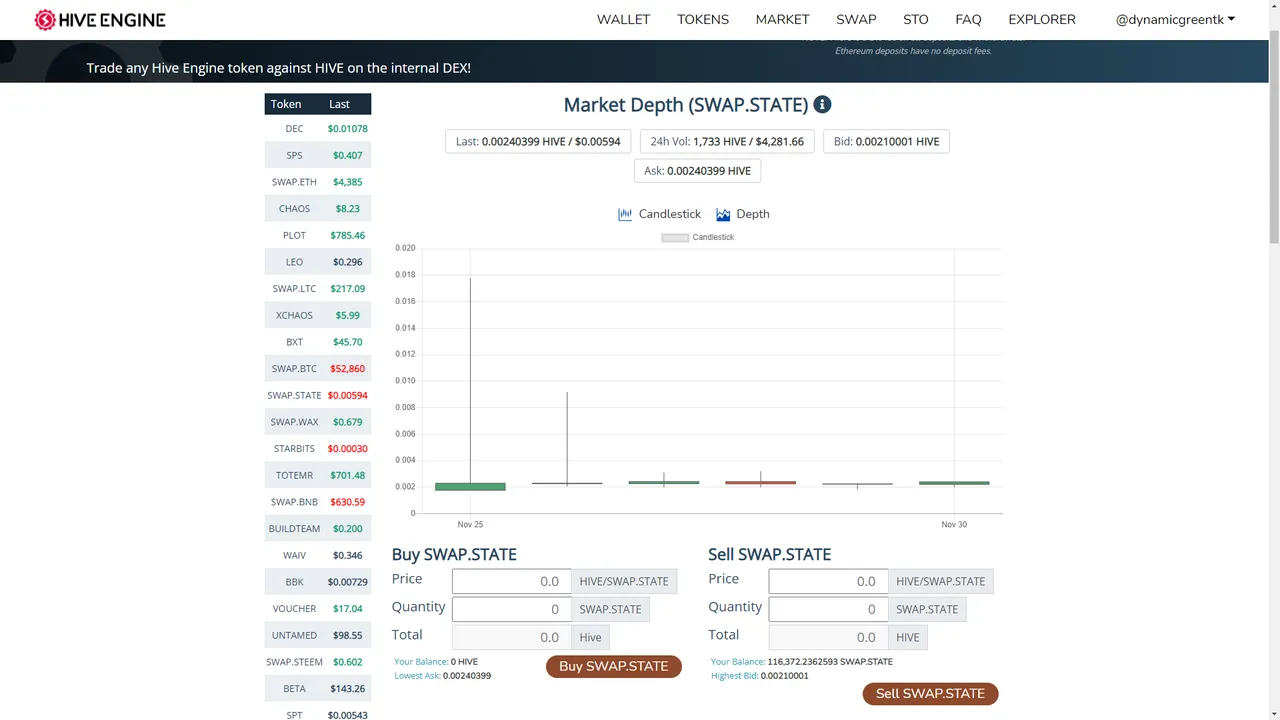
Task: Select the STARBITS token row
Action: pos(318,449)
